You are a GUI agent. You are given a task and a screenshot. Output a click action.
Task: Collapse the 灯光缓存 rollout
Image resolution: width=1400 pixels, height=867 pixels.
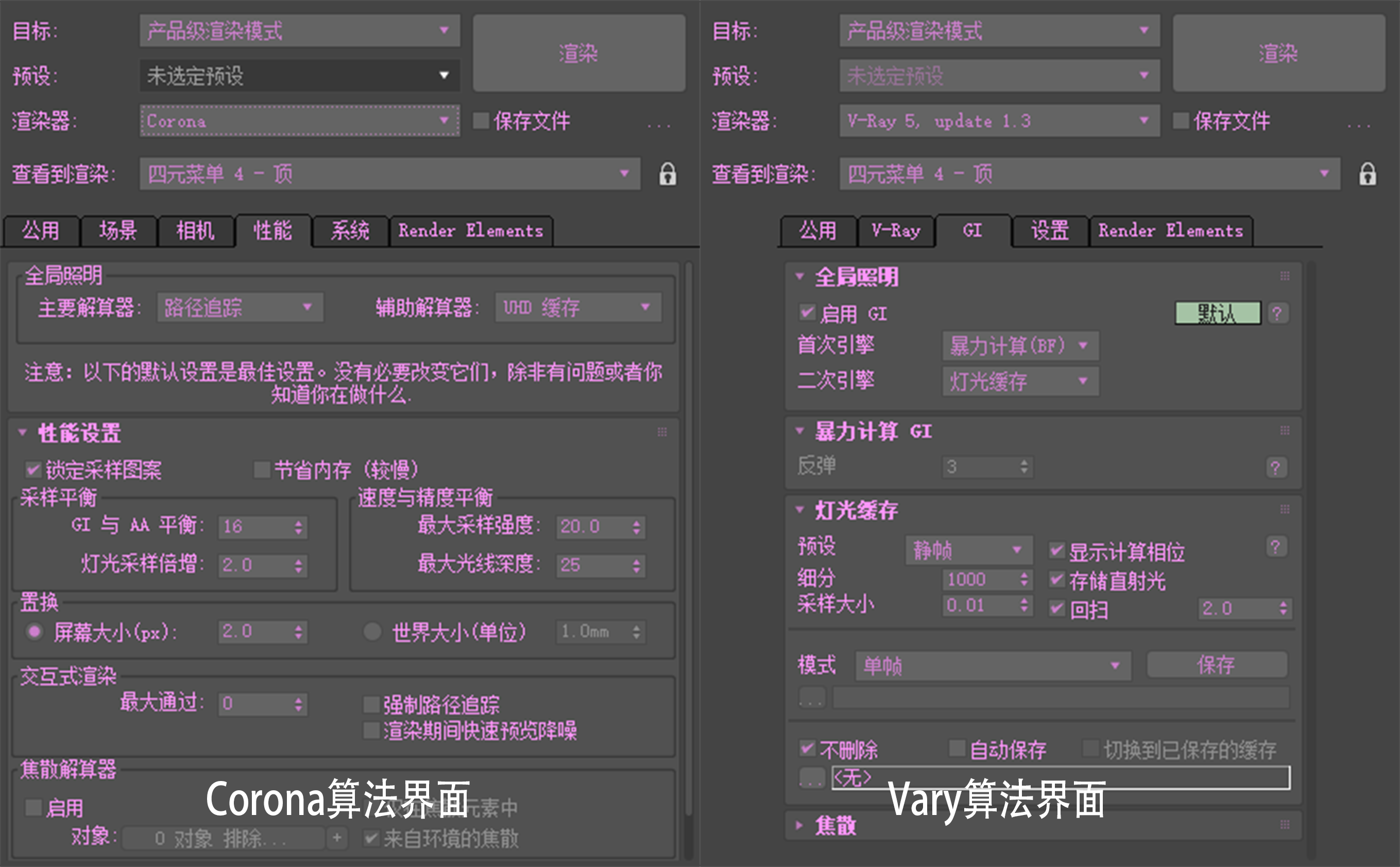799,509
